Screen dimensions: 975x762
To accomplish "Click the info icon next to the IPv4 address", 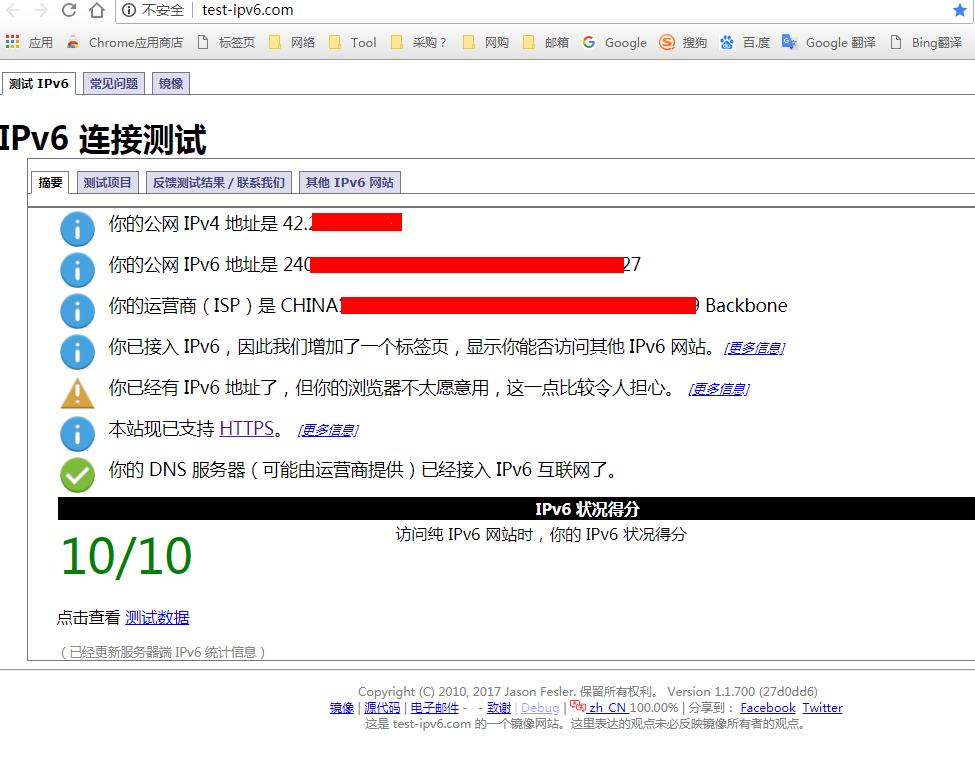I will tap(77, 229).
